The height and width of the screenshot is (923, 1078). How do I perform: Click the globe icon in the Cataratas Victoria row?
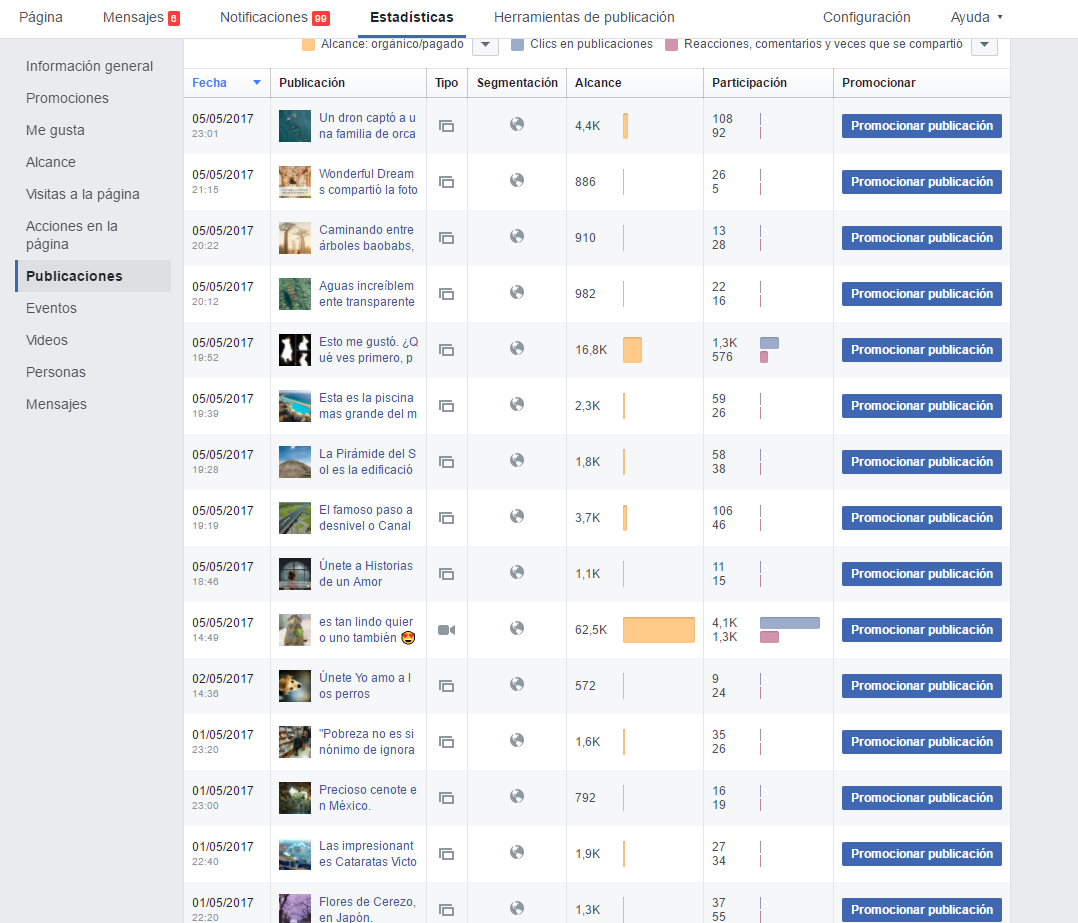click(x=517, y=852)
